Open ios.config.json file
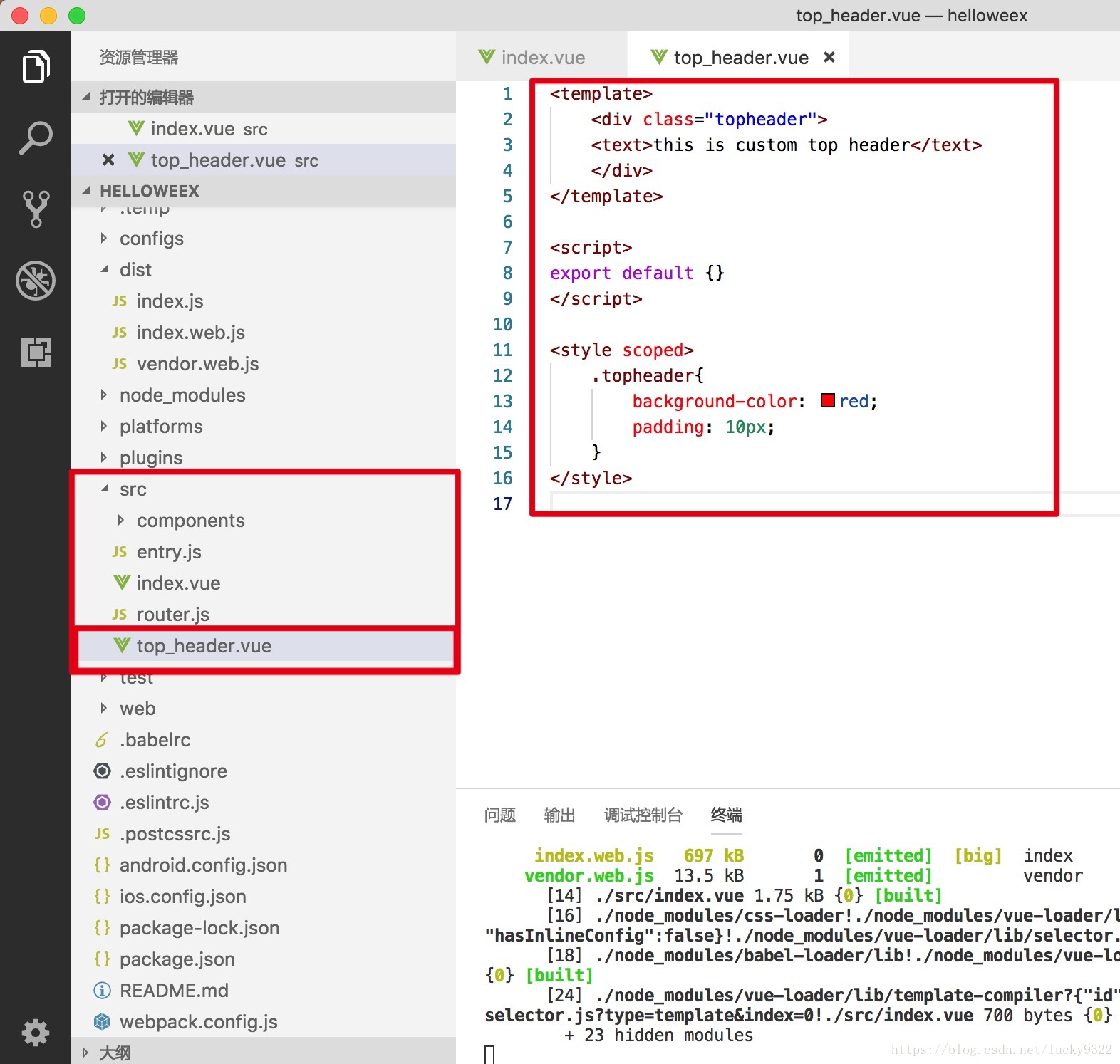 click(264, 897)
